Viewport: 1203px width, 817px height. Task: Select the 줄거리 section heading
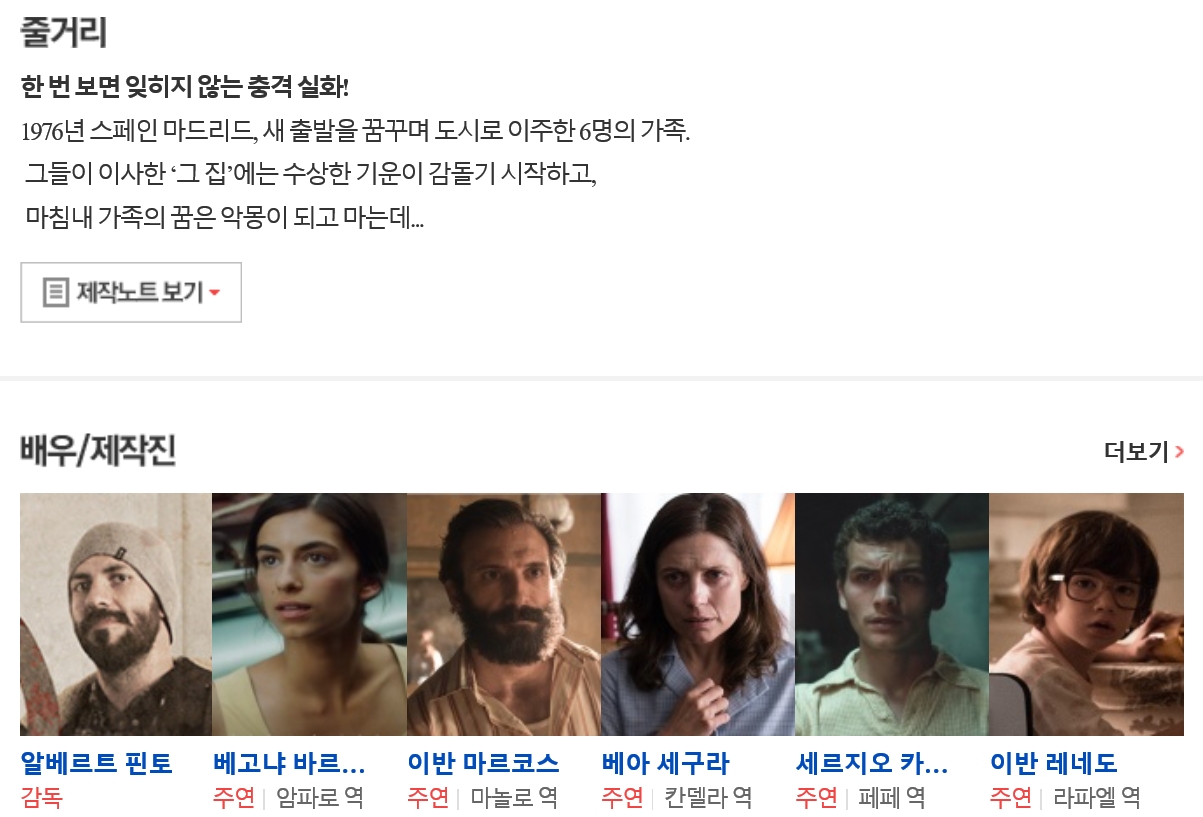click(x=63, y=32)
